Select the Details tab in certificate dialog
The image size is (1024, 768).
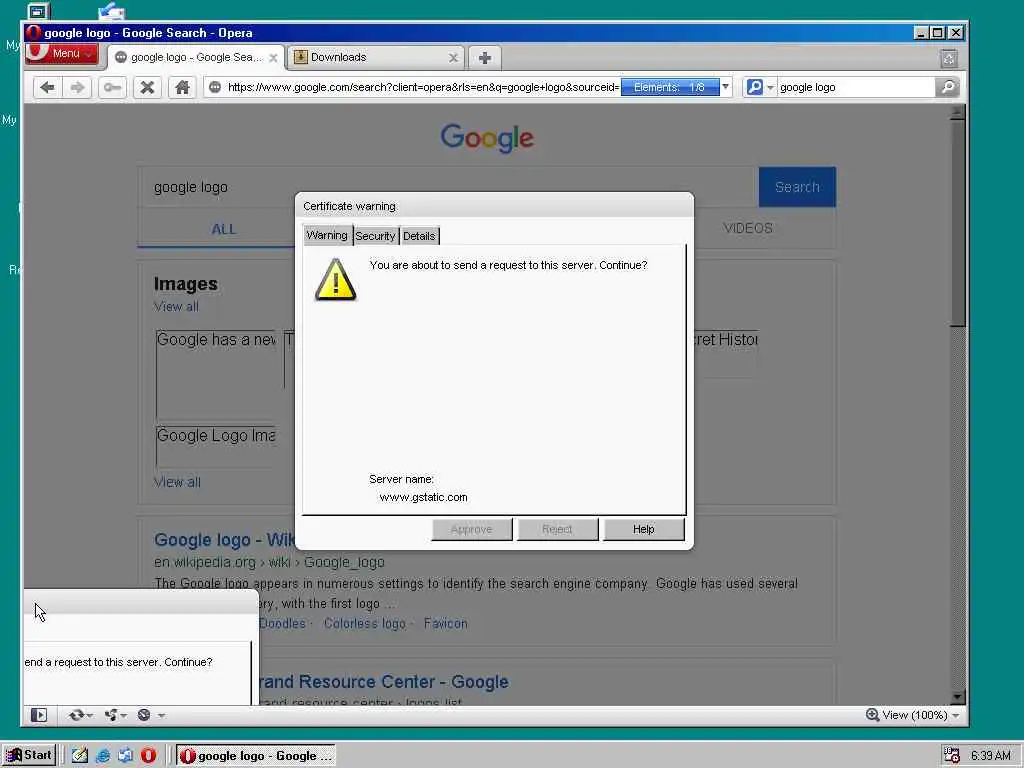(x=419, y=236)
